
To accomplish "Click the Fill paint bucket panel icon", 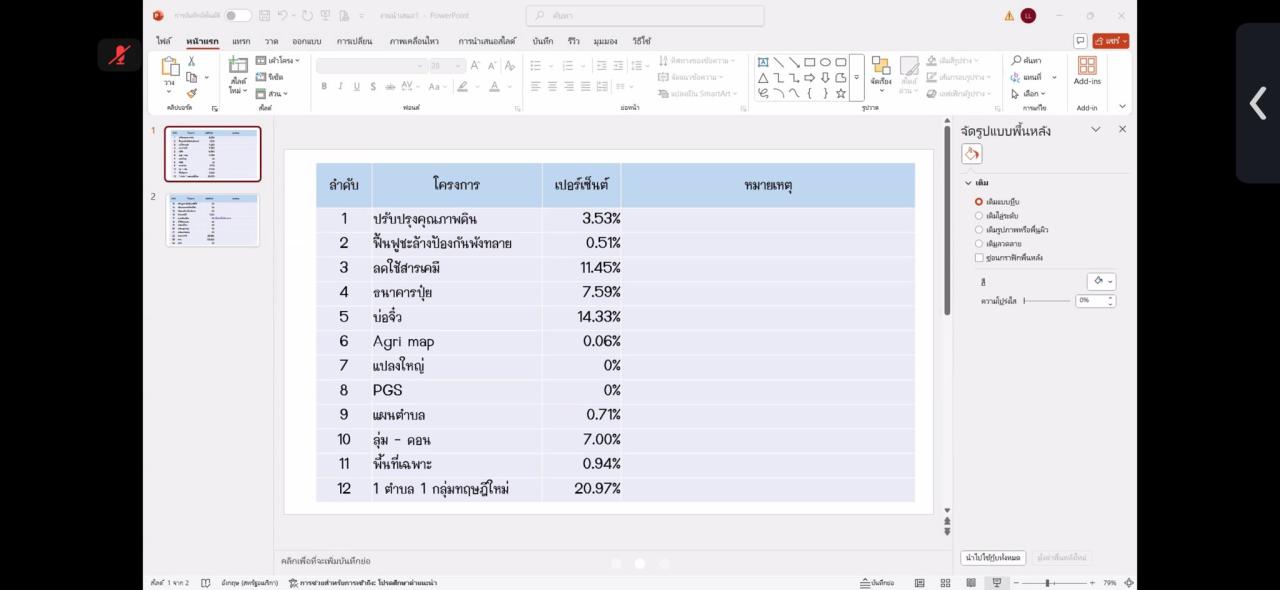I will coord(971,154).
